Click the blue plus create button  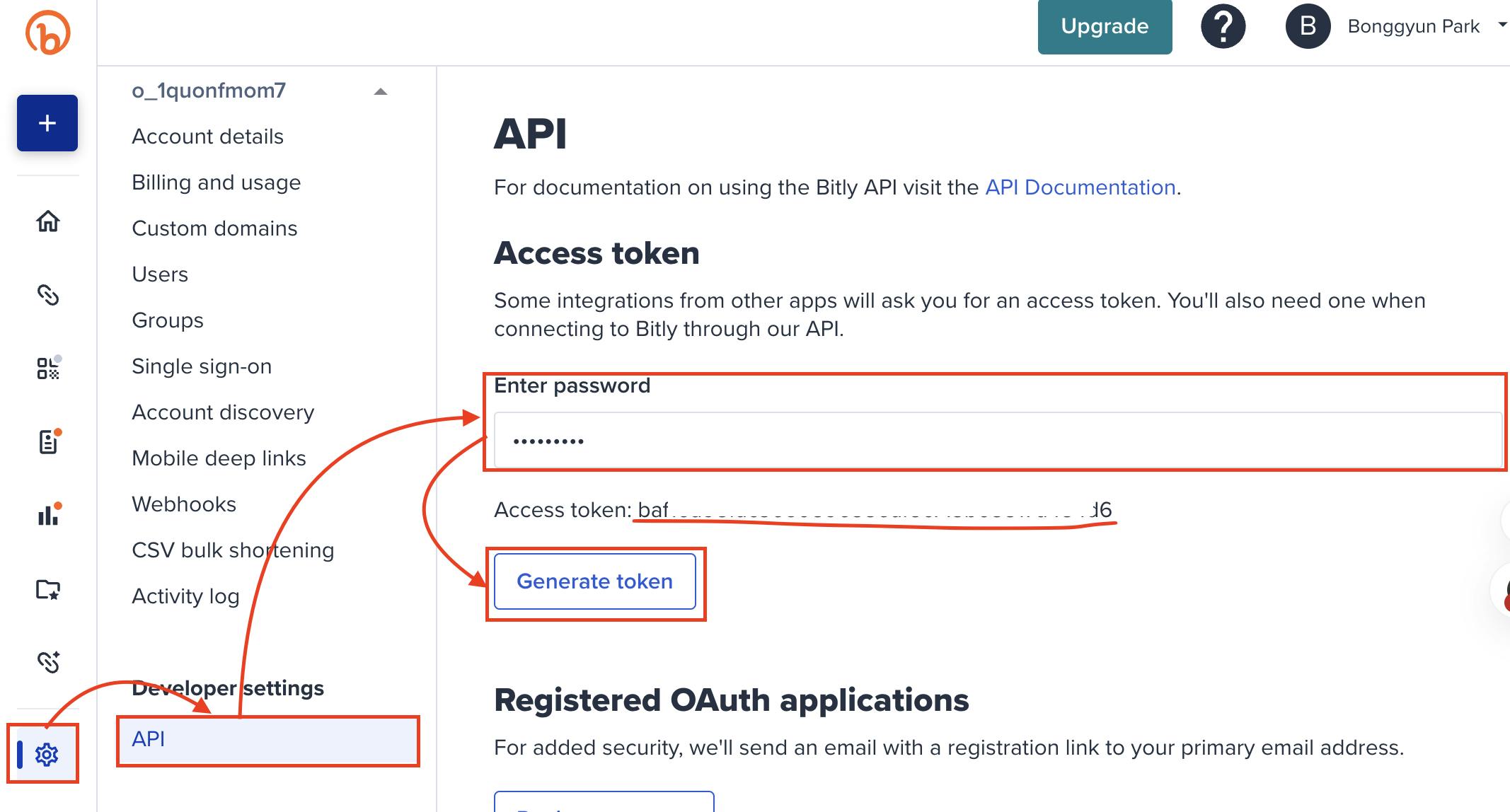[x=47, y=123]
